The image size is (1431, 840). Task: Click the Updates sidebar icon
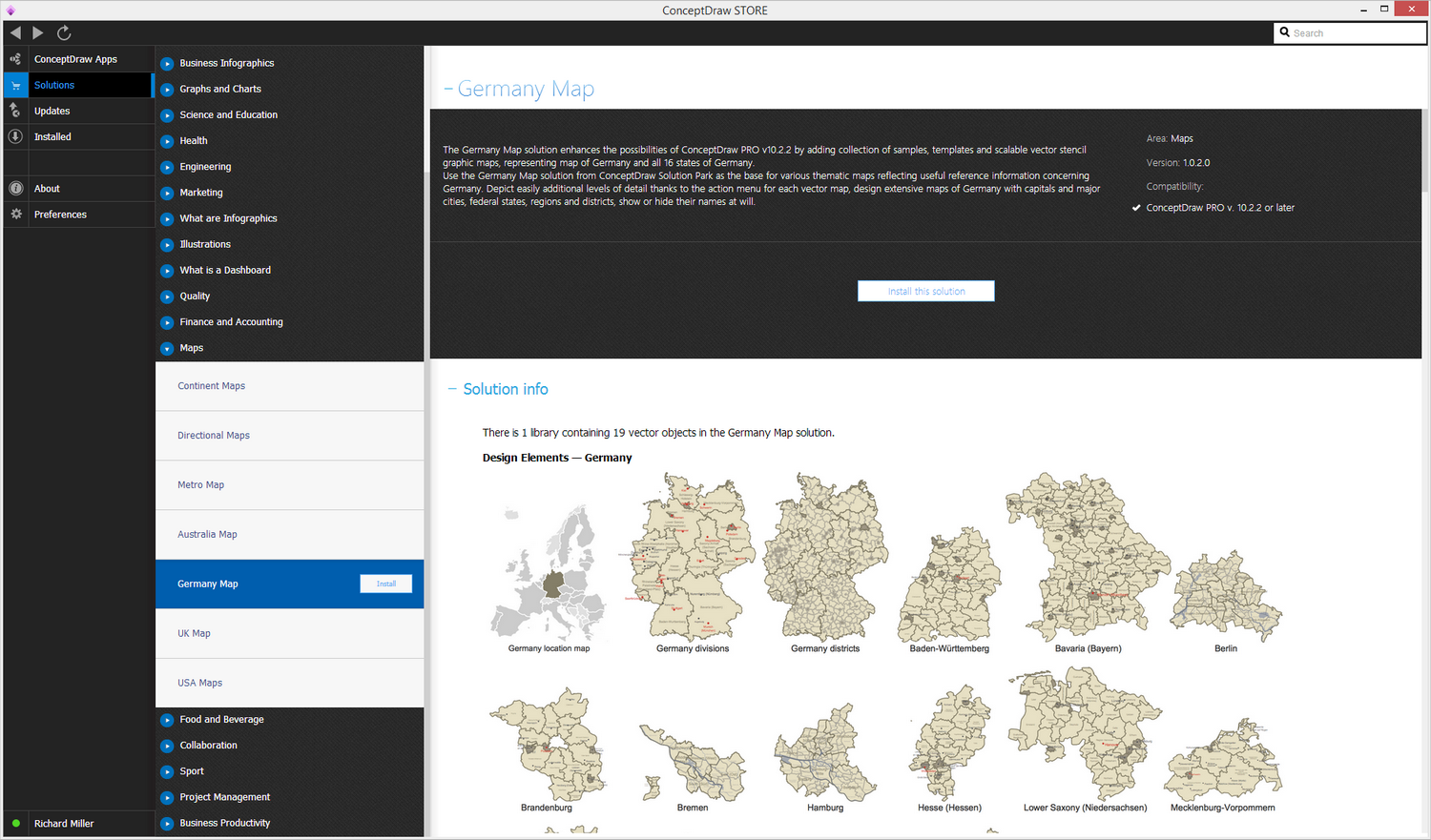click(x=15, y=111)
